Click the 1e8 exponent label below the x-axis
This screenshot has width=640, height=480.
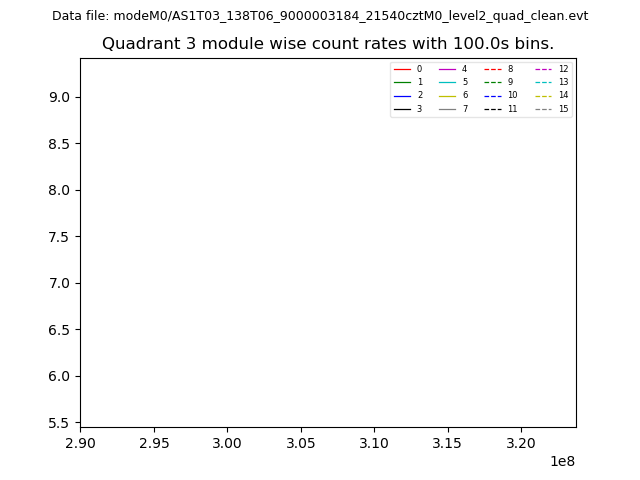point(561,461)
